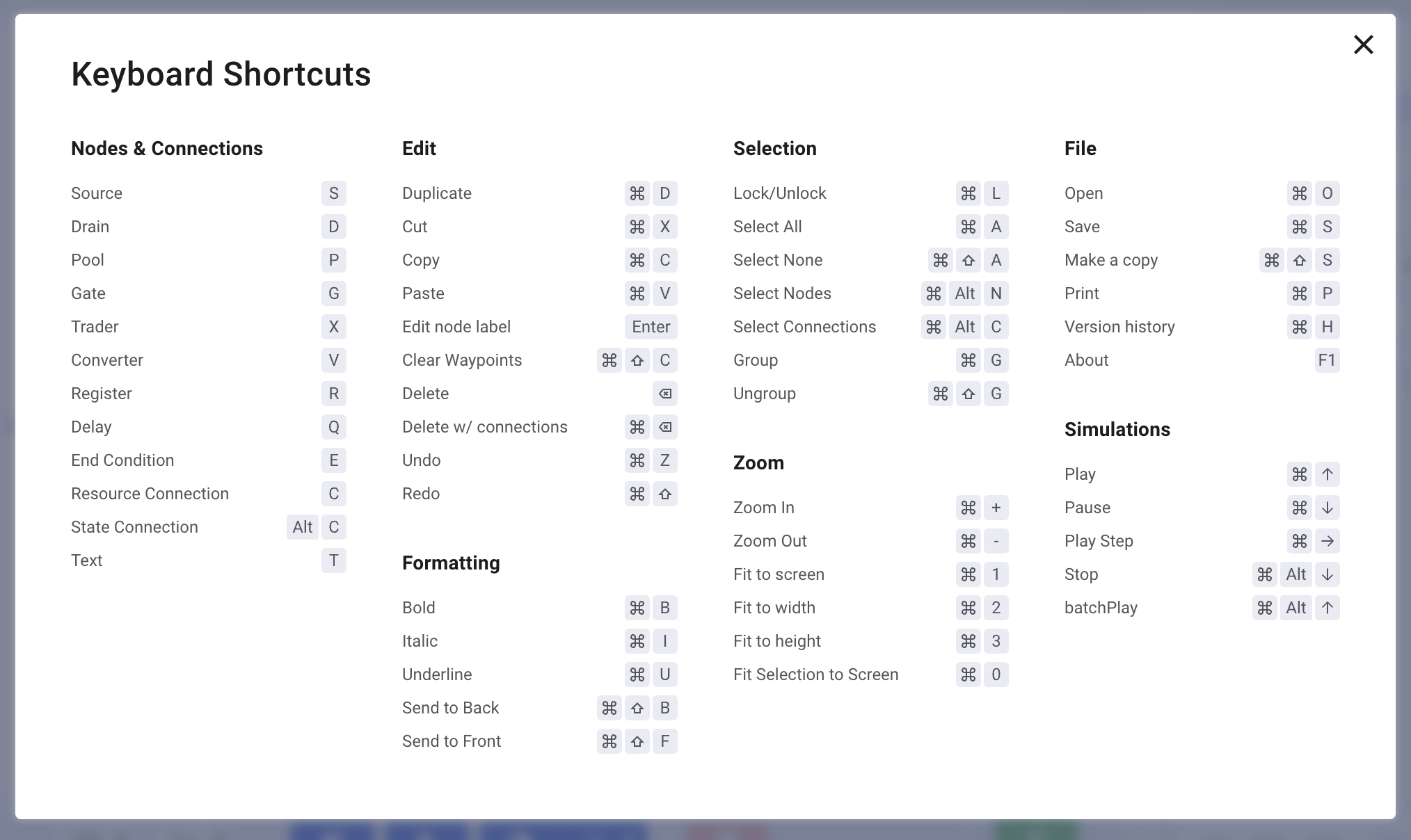1411x840 pixels.
Task: Click the Fit Selection to Screen label
Action: [x=816, y=675]
